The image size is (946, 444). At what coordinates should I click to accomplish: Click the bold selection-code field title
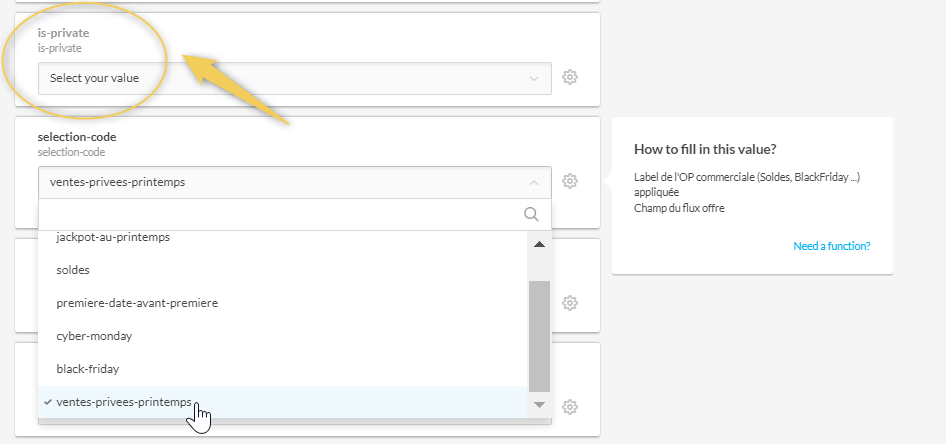tap(77, 136)
